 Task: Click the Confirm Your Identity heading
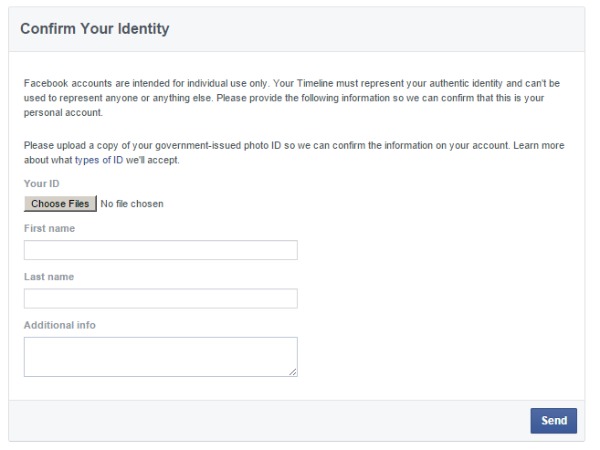pos(95,29)
